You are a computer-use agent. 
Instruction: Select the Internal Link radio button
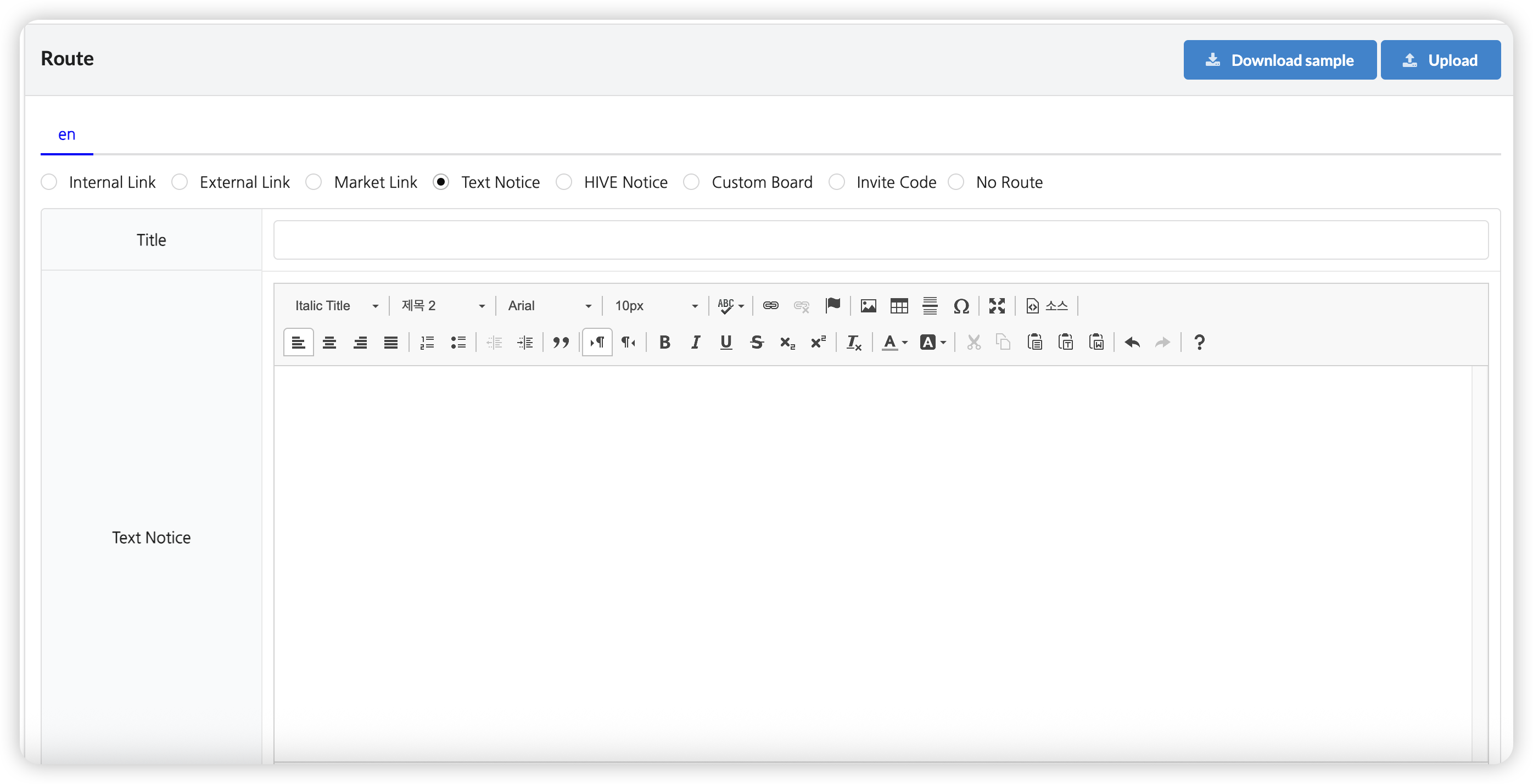click(49, 182)
